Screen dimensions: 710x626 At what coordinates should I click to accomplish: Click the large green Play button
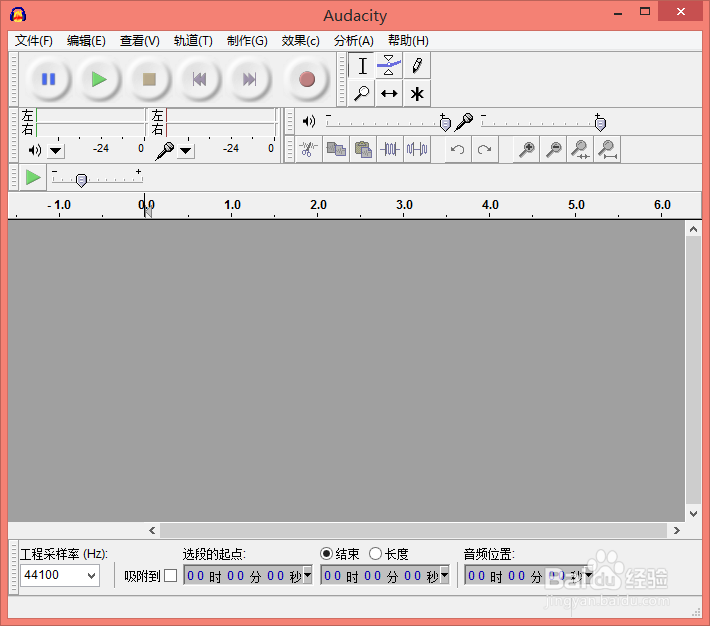pyautogui.click(x=99, y=79)
